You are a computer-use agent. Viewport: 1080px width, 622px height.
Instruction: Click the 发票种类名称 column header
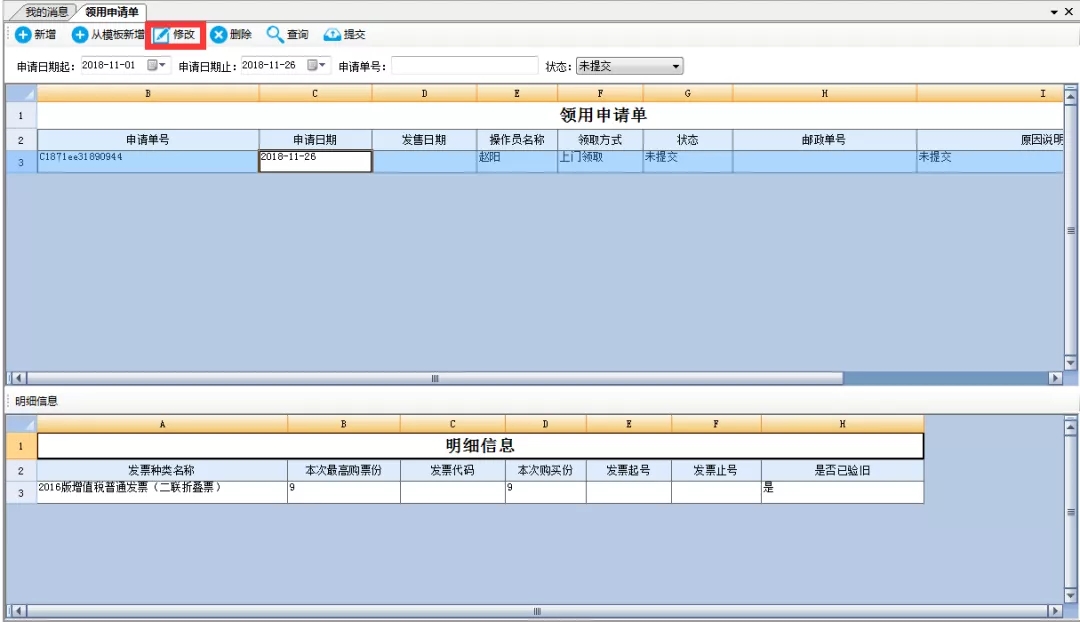point(162,470)
